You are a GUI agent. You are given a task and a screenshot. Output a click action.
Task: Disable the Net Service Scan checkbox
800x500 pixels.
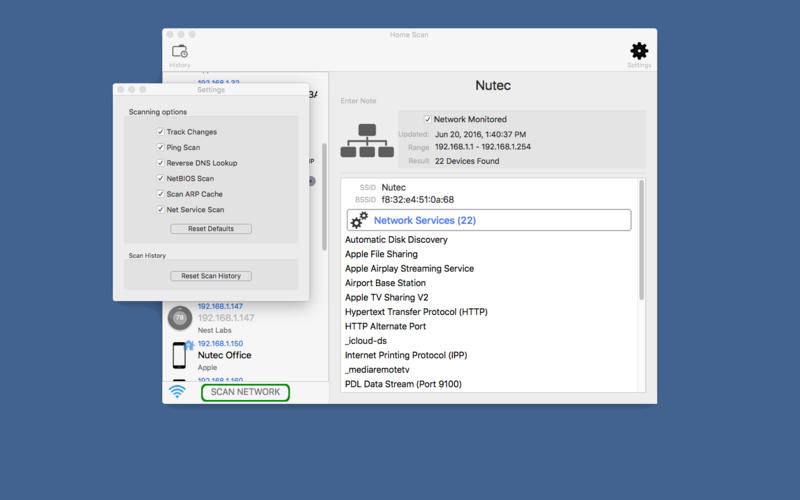tap(160, 209)
